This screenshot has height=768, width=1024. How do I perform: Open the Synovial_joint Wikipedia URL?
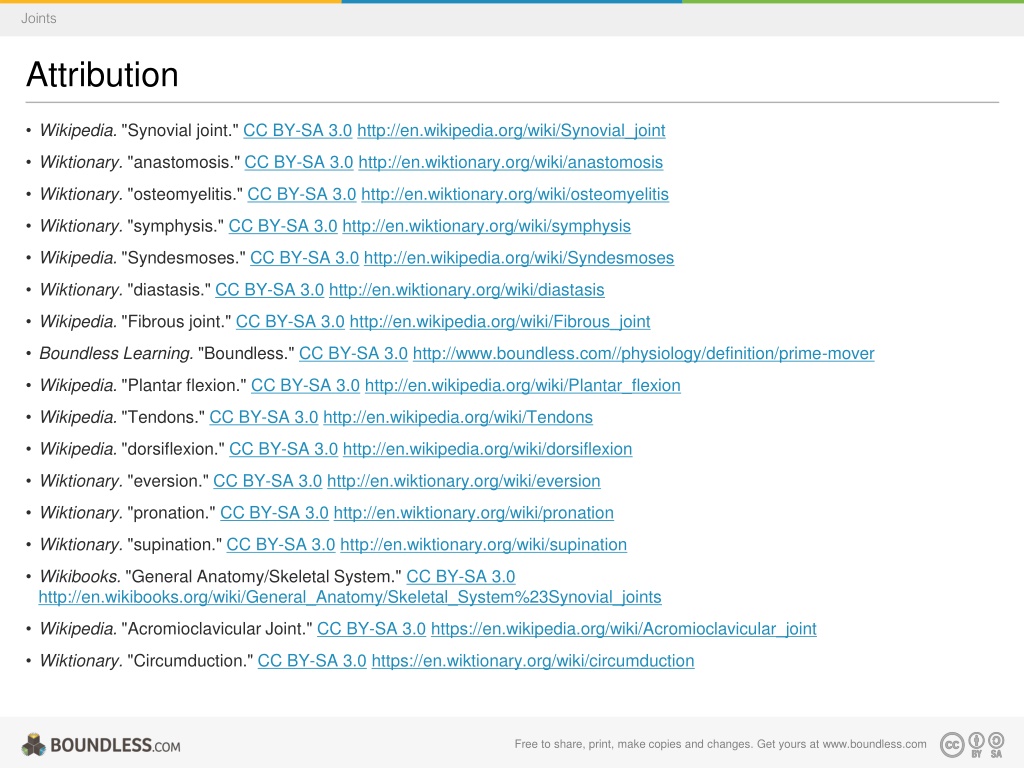click(511, 131)
